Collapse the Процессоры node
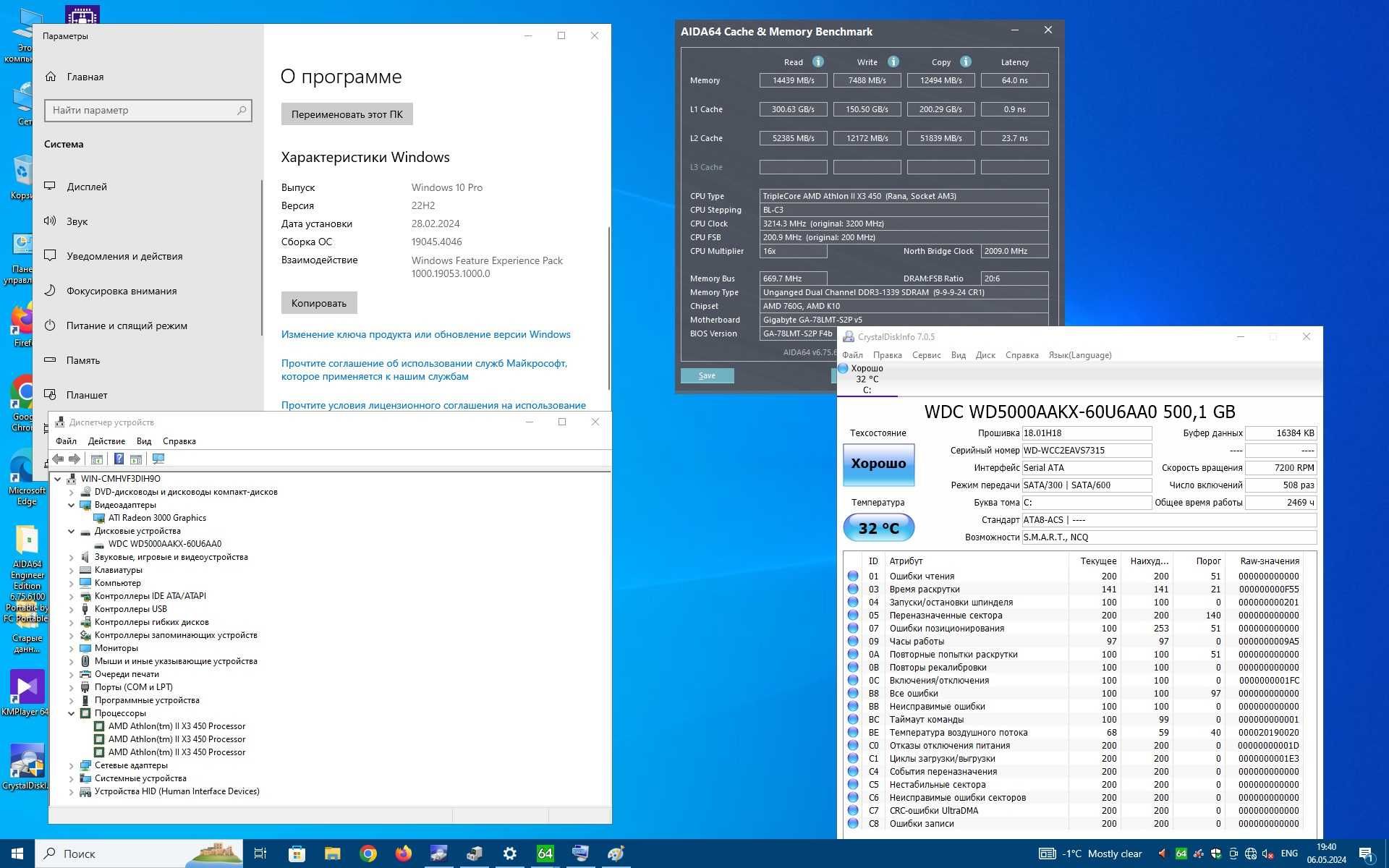 [72, 713]
